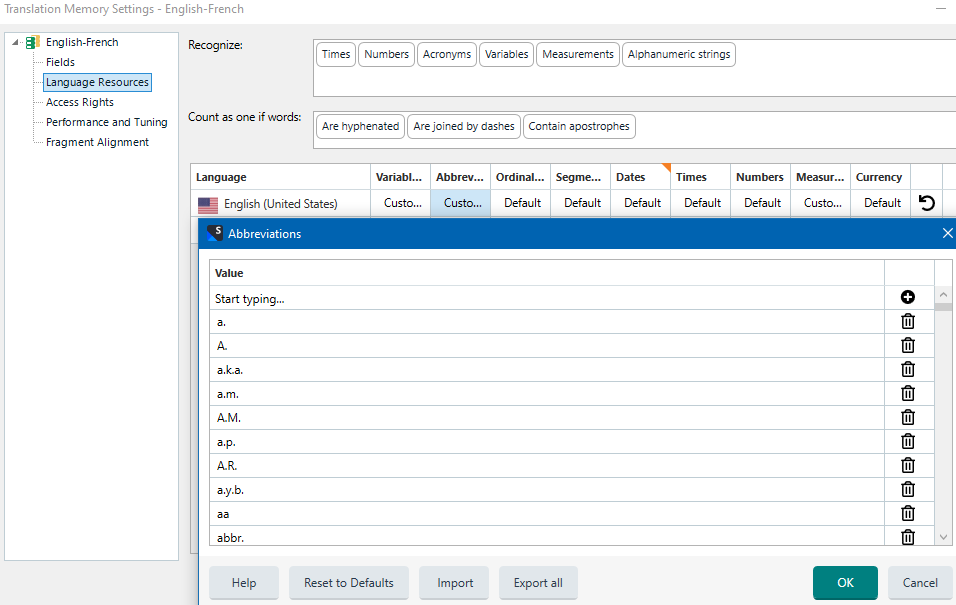Viewport: 956px width, 605px height.
Task: Toggle recognition of Alphanumeric strings
Action: tap(679, 54)
